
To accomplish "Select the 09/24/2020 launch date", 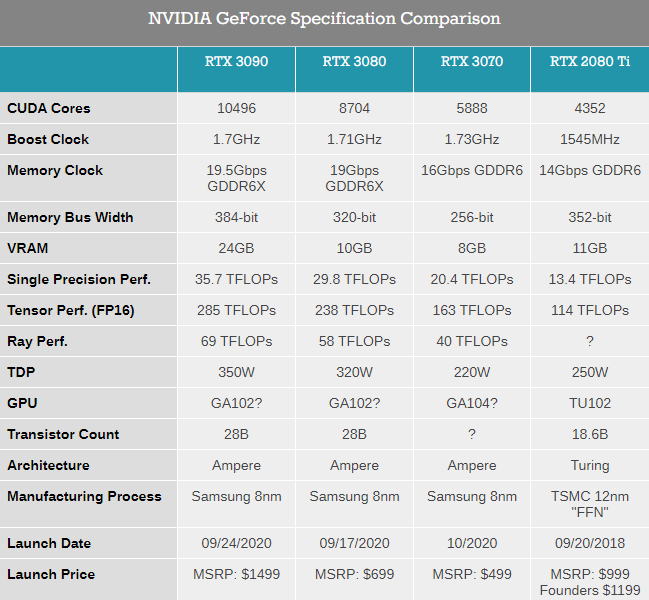I will tap(236, 543).
